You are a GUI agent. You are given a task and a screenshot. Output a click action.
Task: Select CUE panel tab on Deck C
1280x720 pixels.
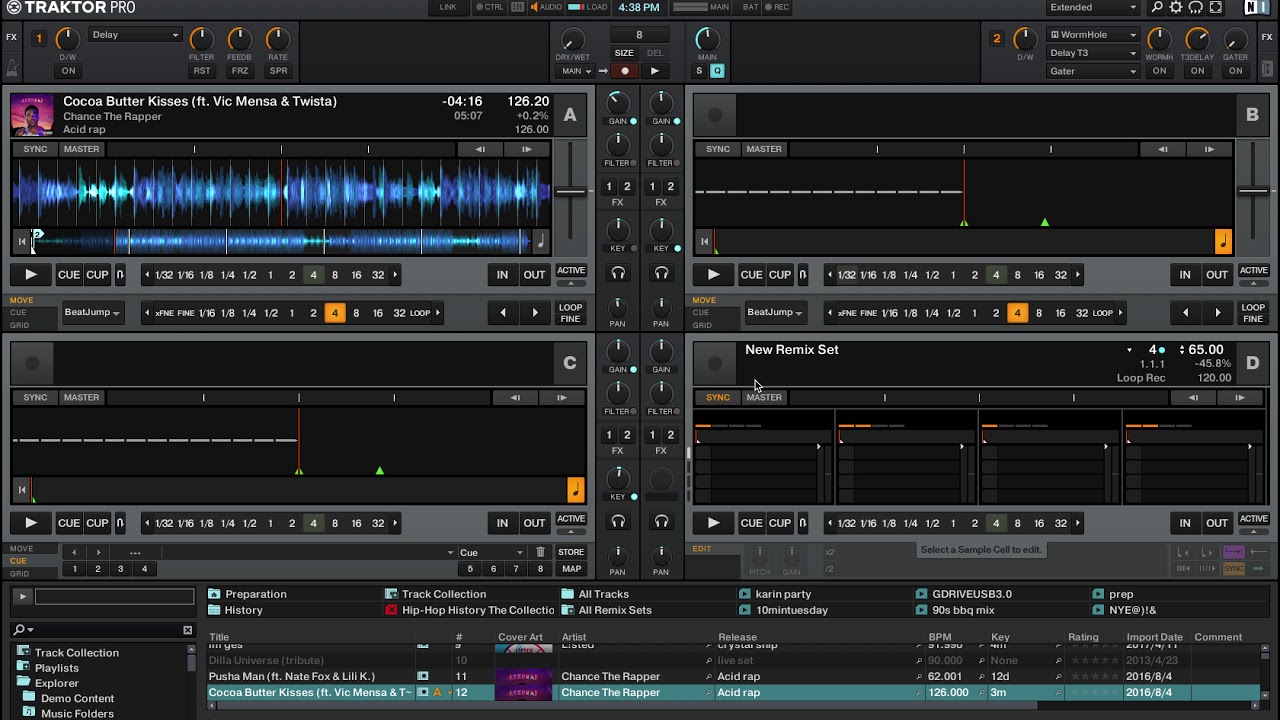coord(18,561)
